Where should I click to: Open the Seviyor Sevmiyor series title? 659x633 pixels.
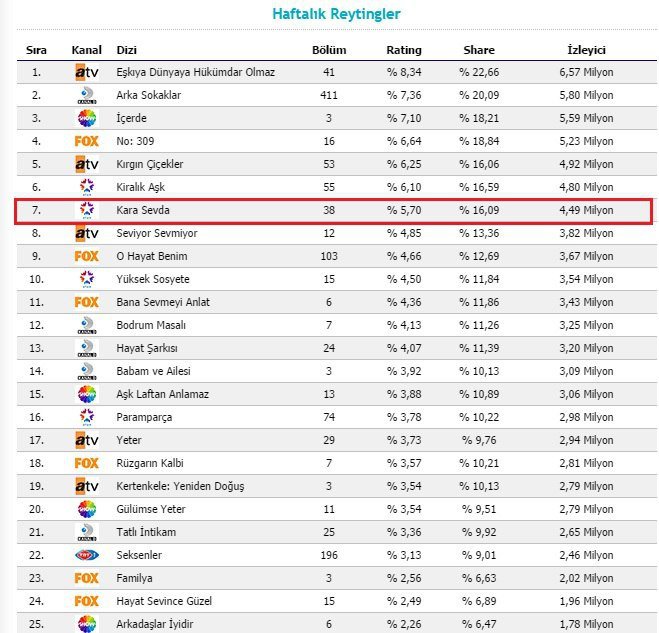click(x=157, y=233)
